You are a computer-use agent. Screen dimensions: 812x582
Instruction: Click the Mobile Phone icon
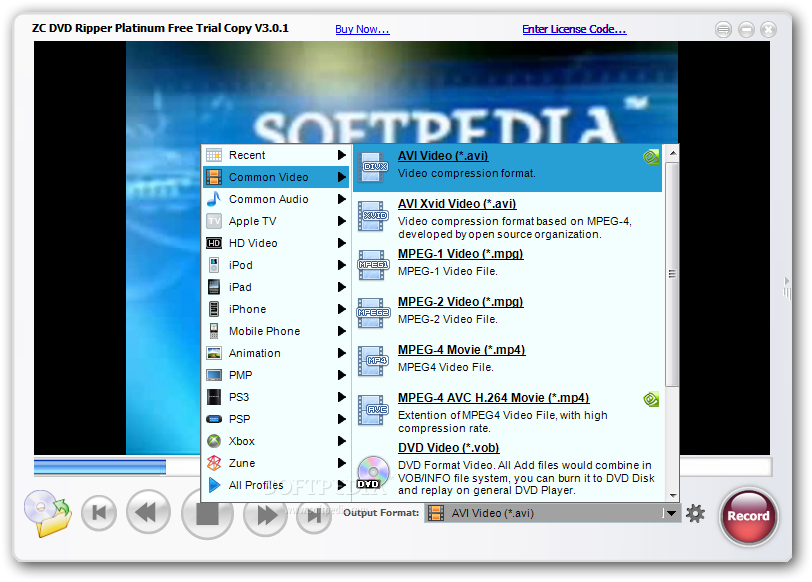click(x=214, y=331)
